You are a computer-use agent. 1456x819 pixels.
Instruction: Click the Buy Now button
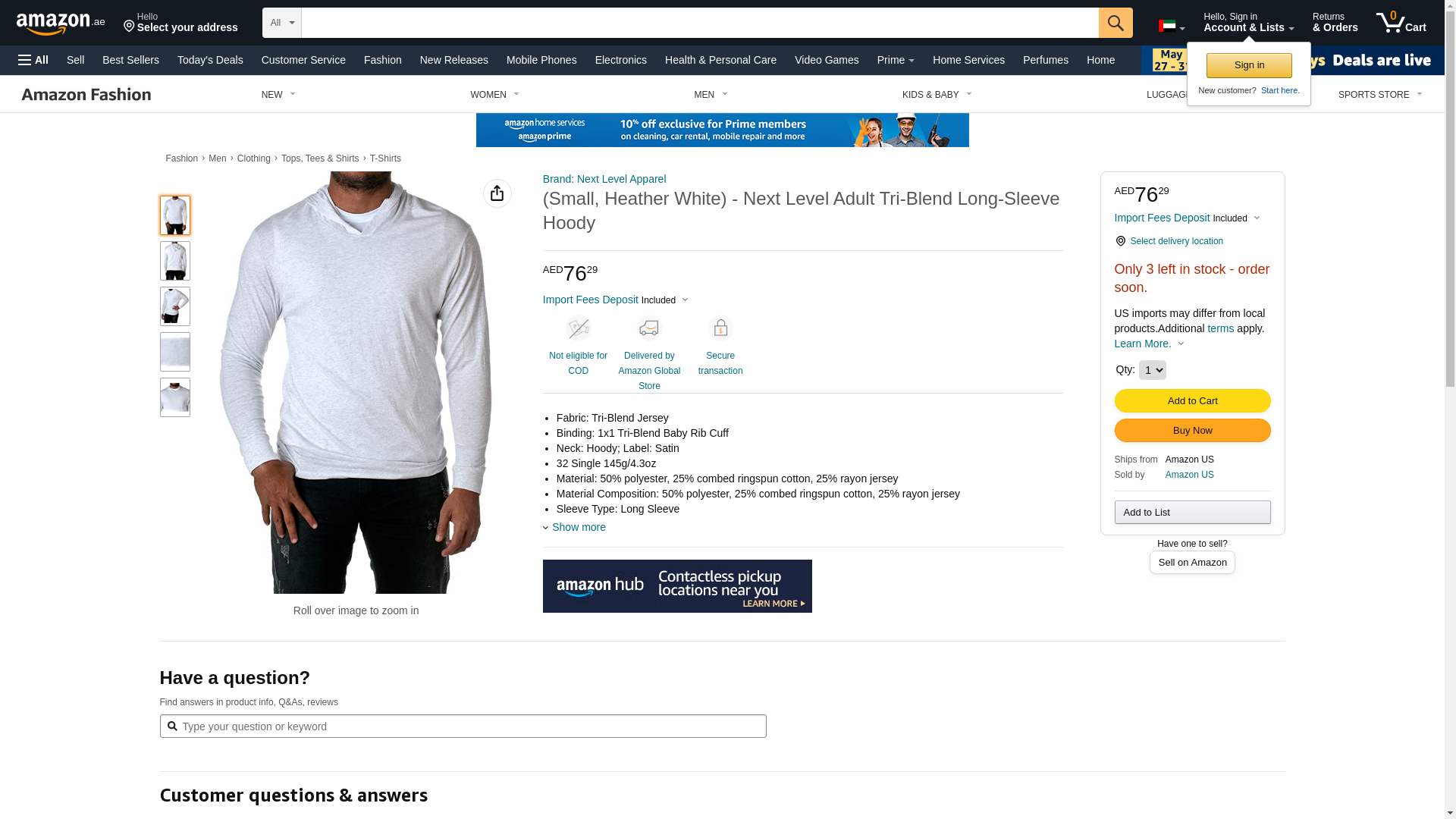tap(1192, 431)
